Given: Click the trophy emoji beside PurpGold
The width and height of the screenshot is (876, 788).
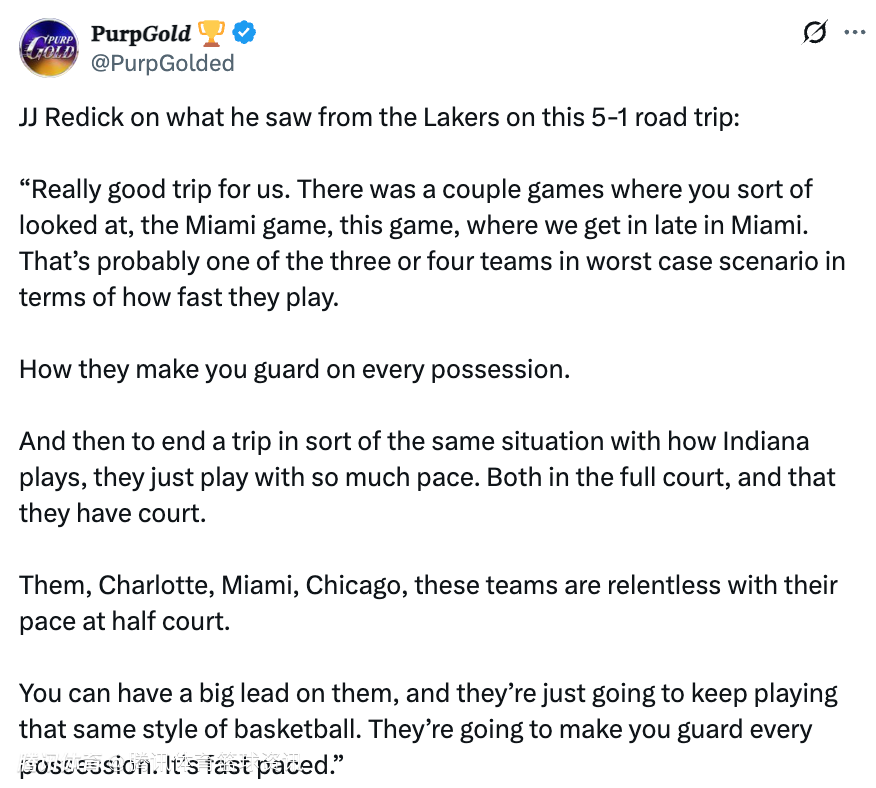Looking at the screenshot, I should pos(211,33).
